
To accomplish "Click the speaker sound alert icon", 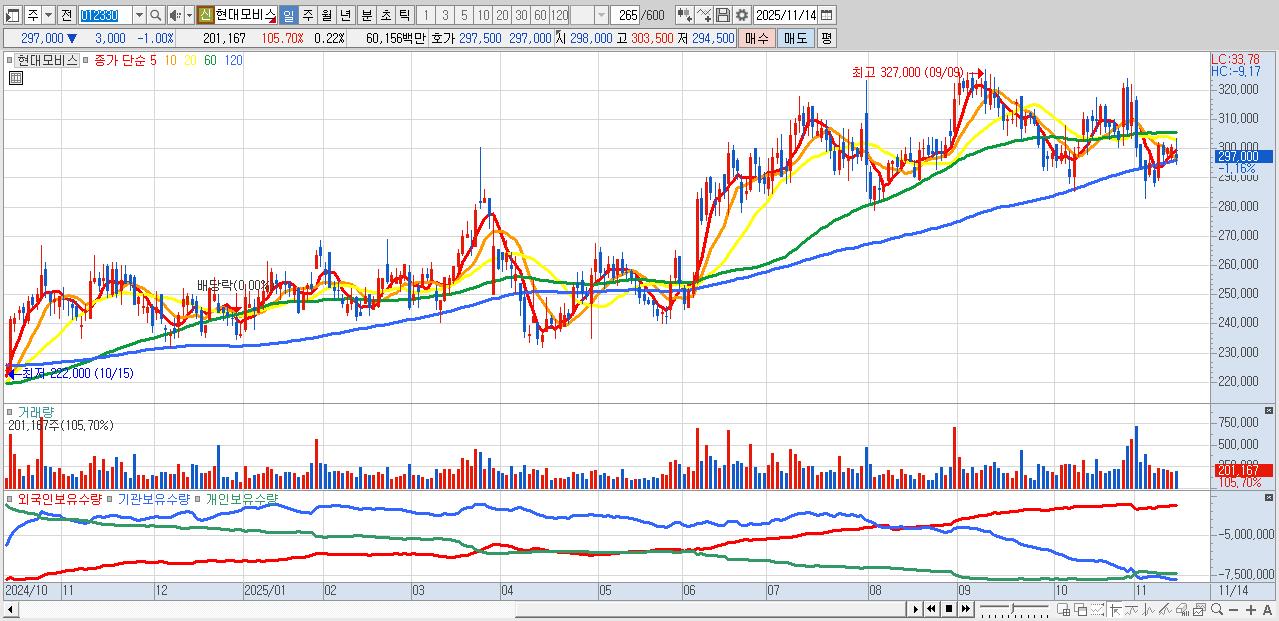I will [x=174, y=15].
